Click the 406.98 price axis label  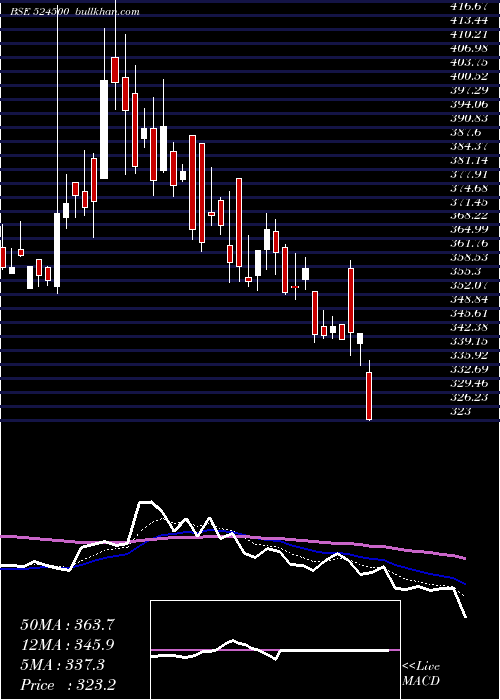pyautogui.click(x=470, y=48)
